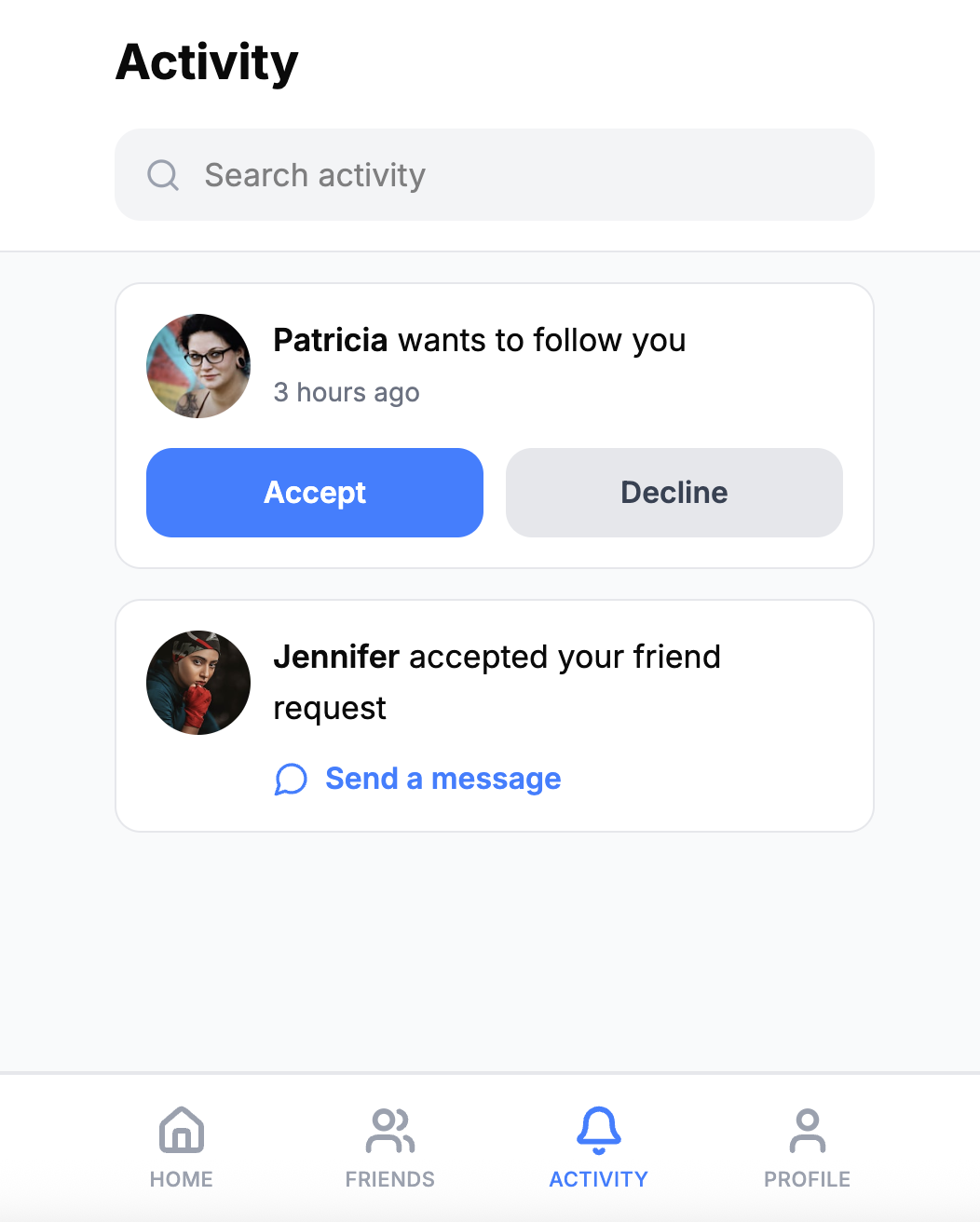Open Patricia's profile photo
The image size is (980, 1222).
pyautogui.click(x=198, y=366)
